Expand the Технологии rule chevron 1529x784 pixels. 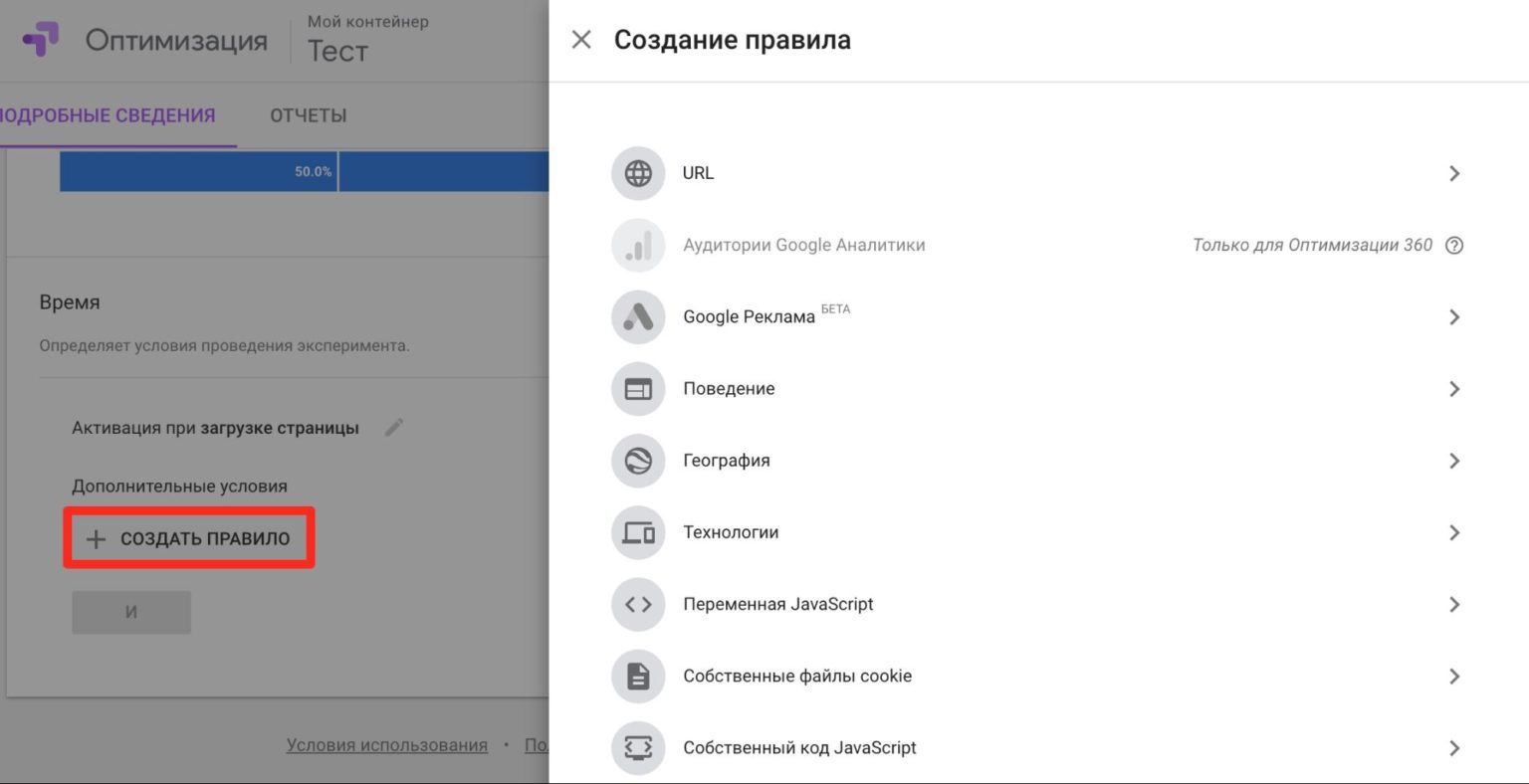coord(1454,532)
